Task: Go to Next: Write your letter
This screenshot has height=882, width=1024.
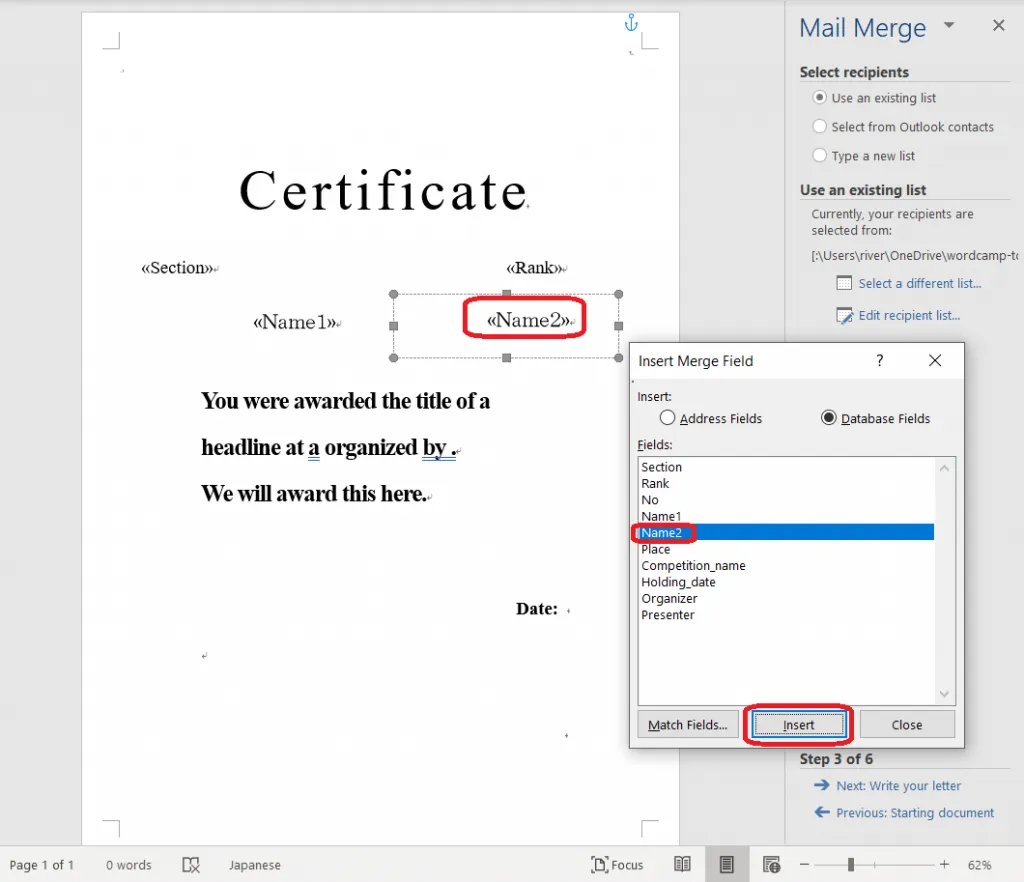Action: pyautogui.click(x=898, y=786)
